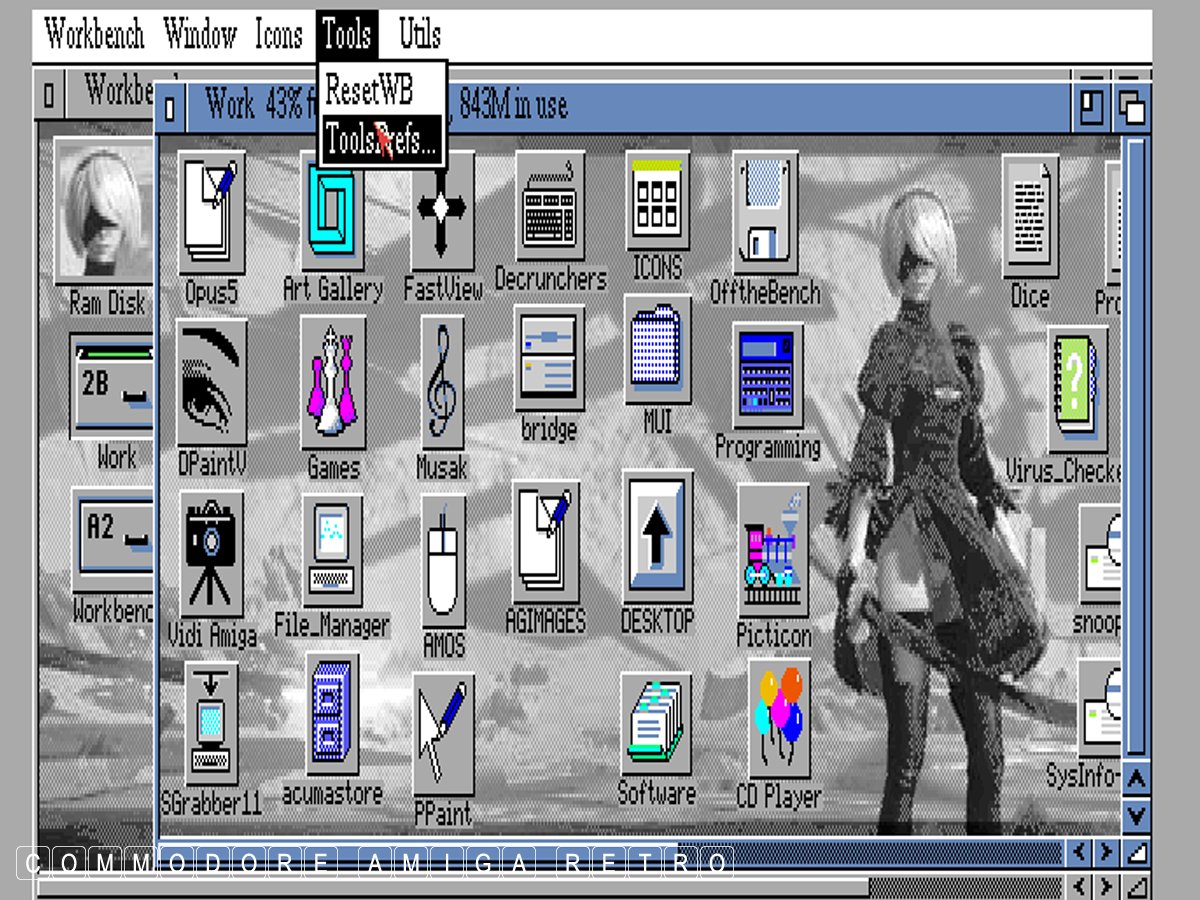This screenshot has height=900, width=1200.
Task: Select the Dice document icon
Action: [x=1030, y=218]
